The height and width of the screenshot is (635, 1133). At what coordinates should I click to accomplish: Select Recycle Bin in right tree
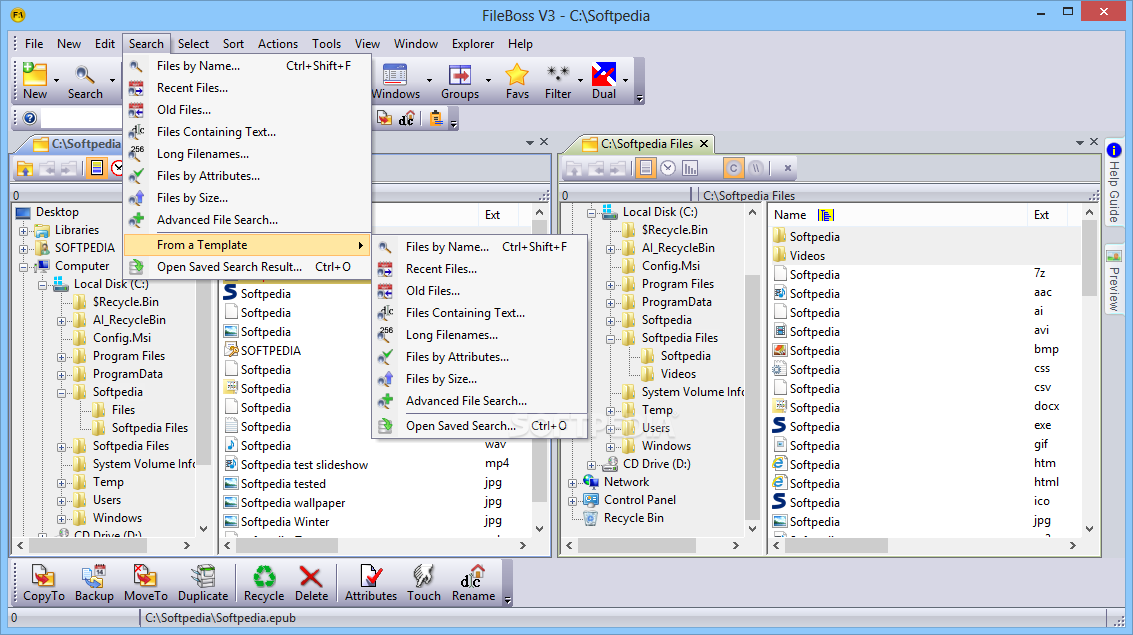[634, 518]
